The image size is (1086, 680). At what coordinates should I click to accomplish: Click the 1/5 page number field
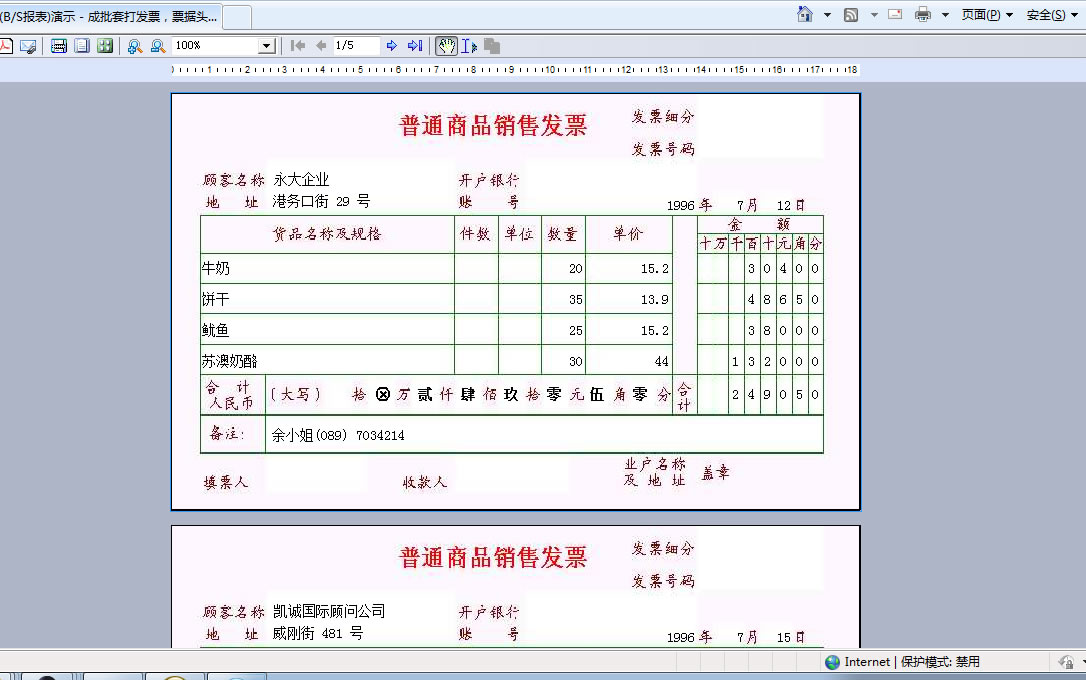(356, 46)
